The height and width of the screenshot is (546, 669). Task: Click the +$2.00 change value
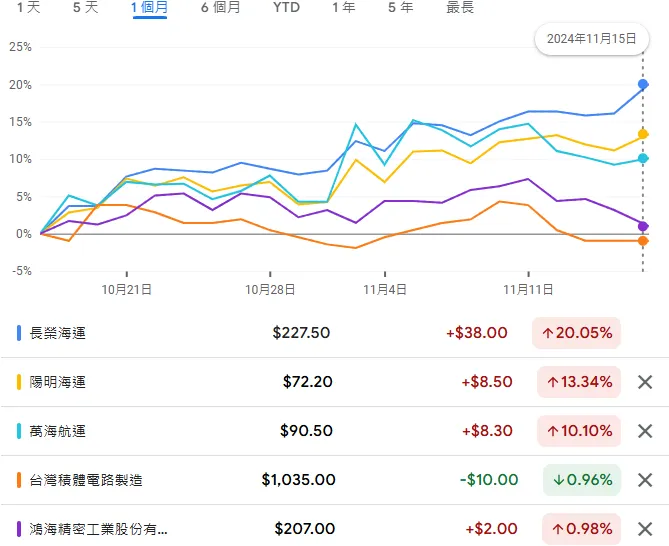tap(491, 529)
